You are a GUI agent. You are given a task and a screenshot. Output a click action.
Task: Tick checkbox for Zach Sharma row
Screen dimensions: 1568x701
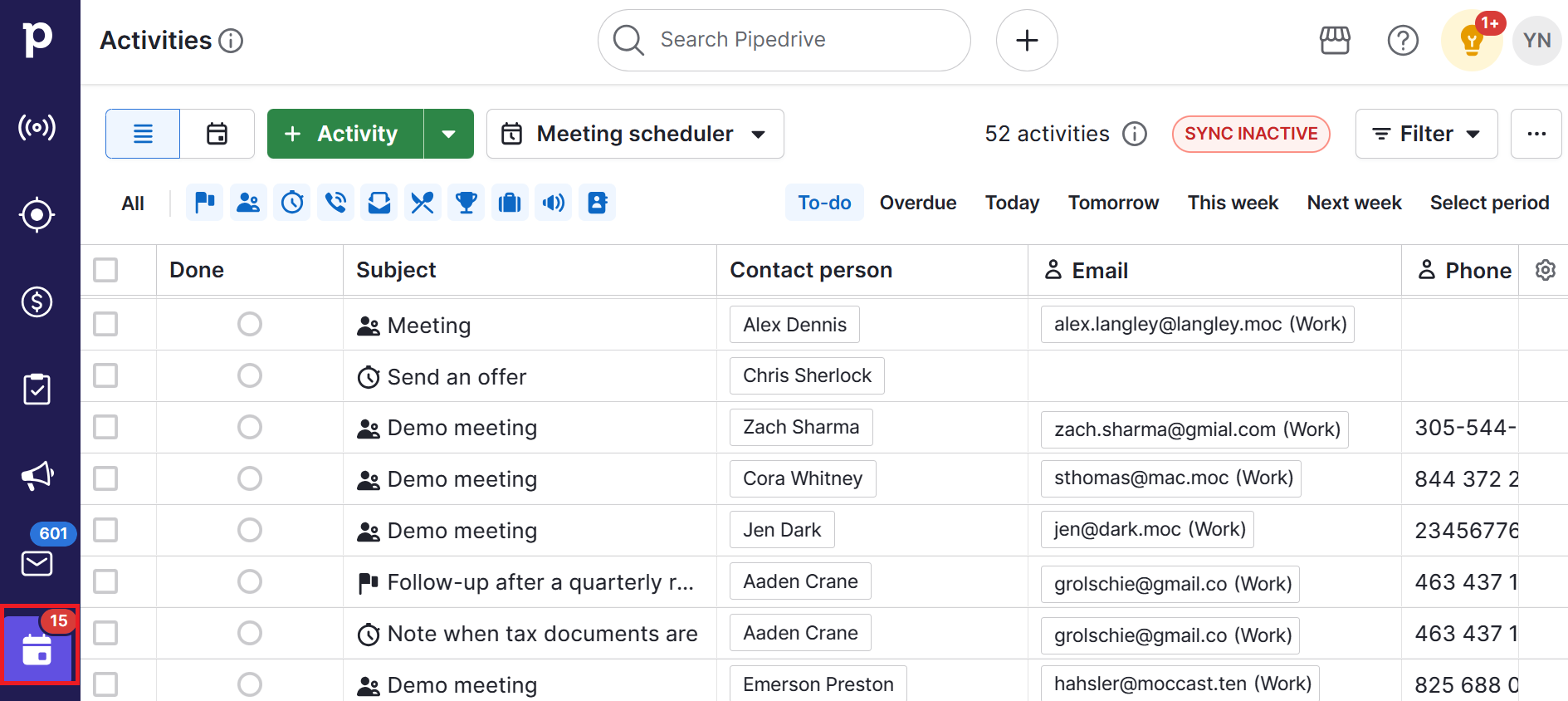105,427
